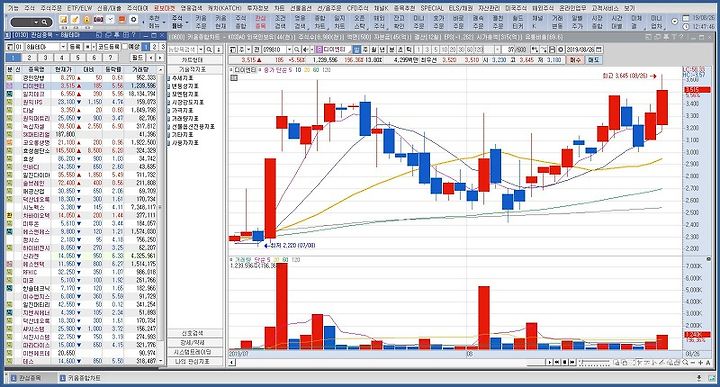Click the save disk icon in chart toolbar
The height and width of the screenshot is (387, 720).
(x=552, y=50)
